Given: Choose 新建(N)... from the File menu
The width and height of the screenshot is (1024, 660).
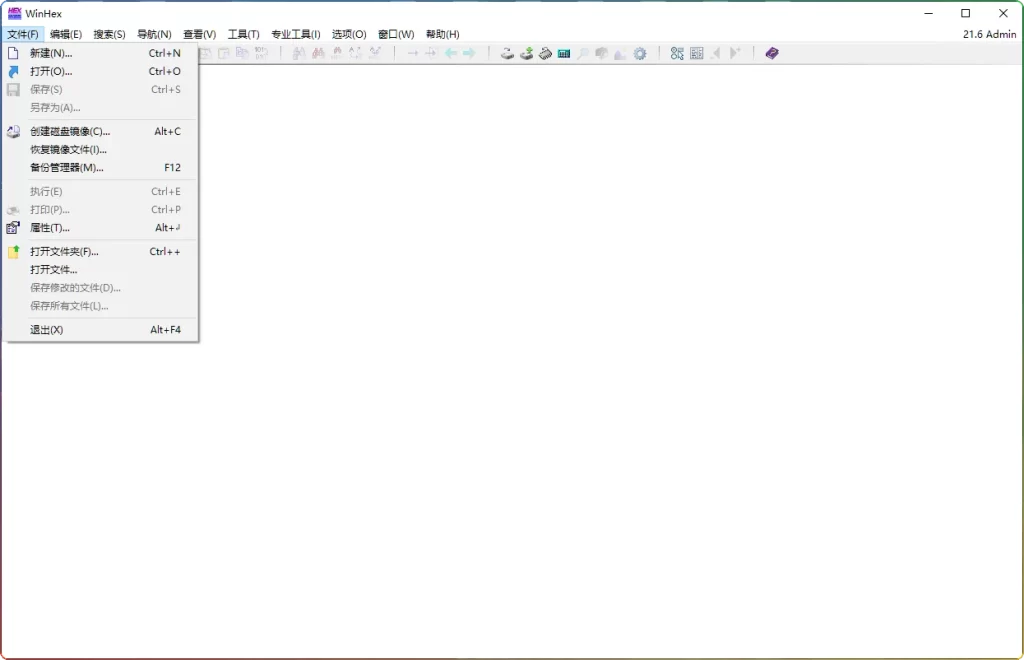Looking at the screenshot, I should (51, 53).
